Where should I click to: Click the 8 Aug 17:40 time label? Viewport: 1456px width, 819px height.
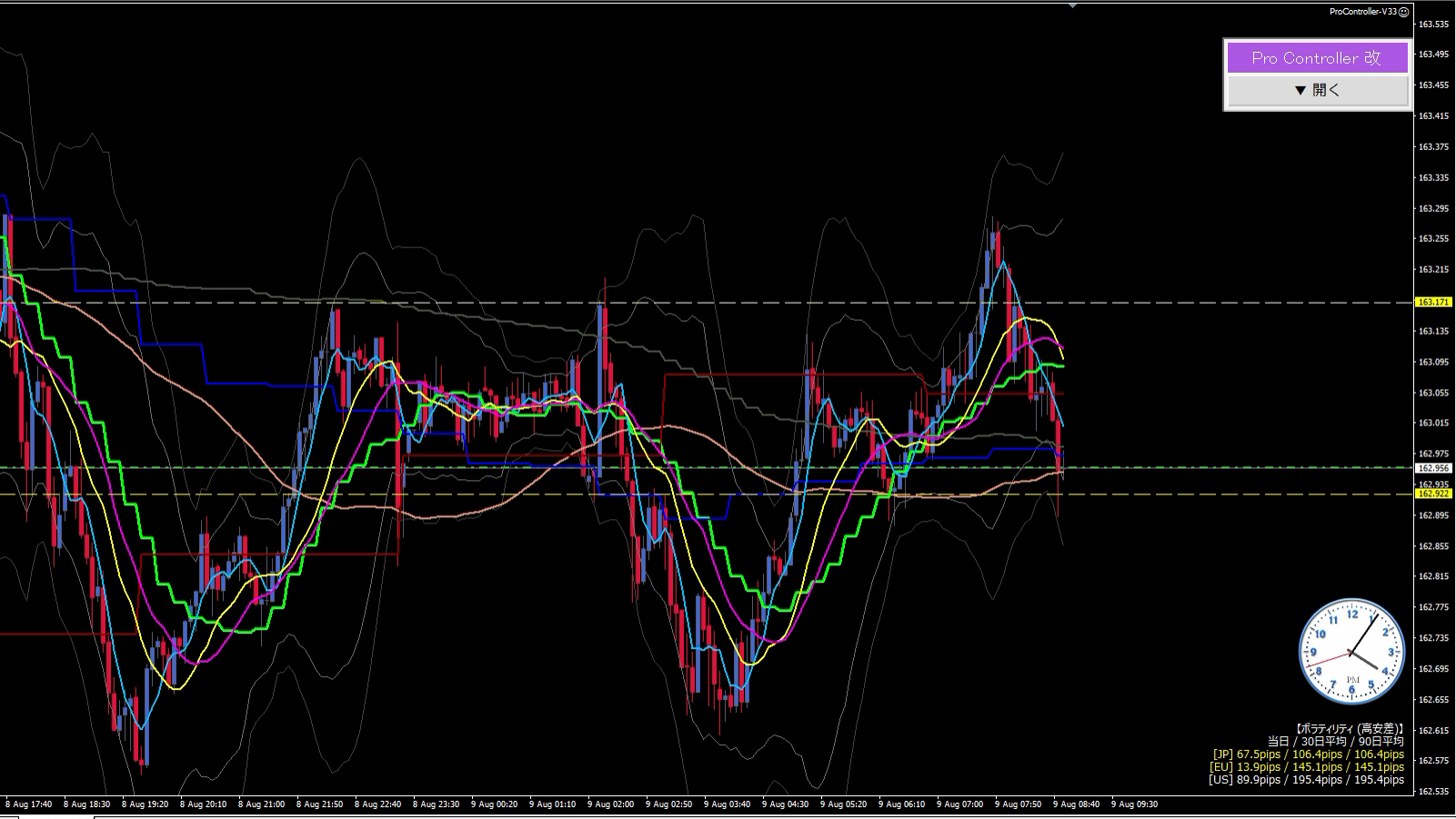pos(28,804)
